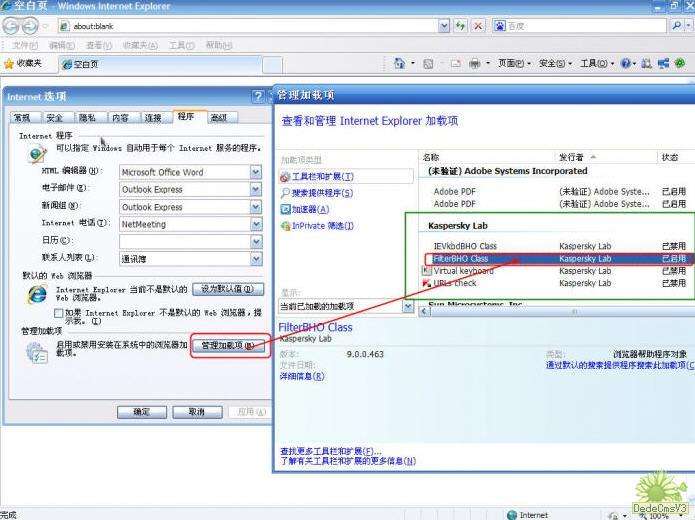Select the URLs check add-on row
Image resolution: width=695 pixels, height=520 pixels.
click(x=557, y=283)
